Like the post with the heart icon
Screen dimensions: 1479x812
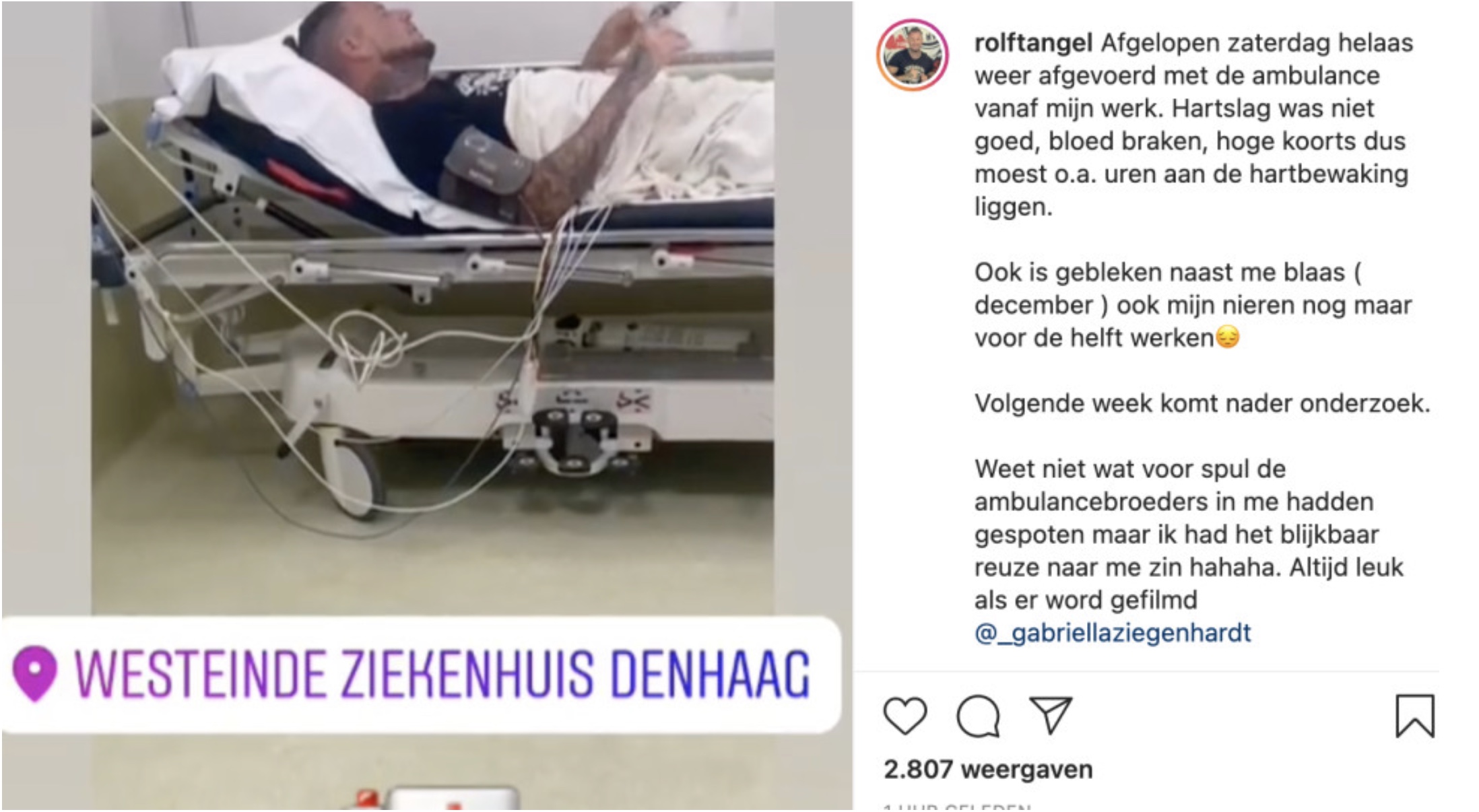point(905,716)
